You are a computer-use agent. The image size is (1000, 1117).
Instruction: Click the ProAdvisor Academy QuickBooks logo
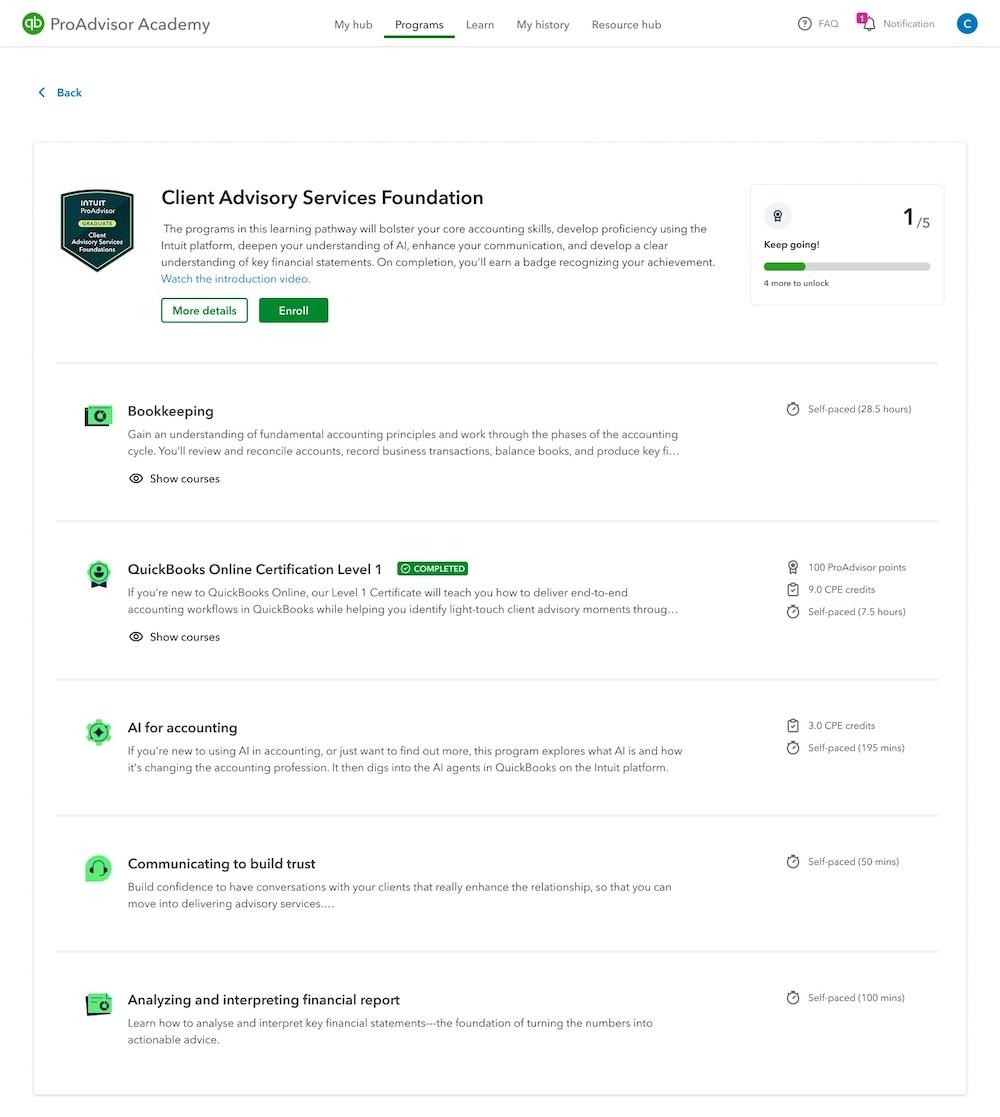point(33,22)
